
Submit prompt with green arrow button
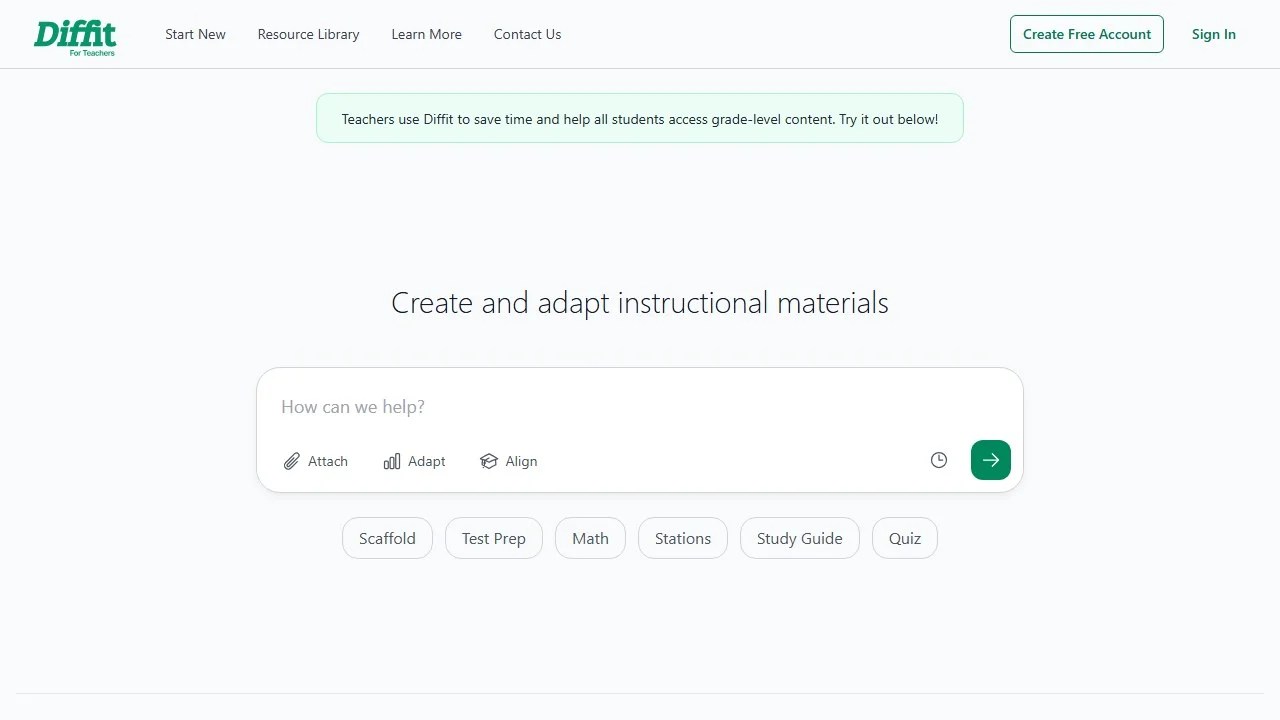coord(991,460)
